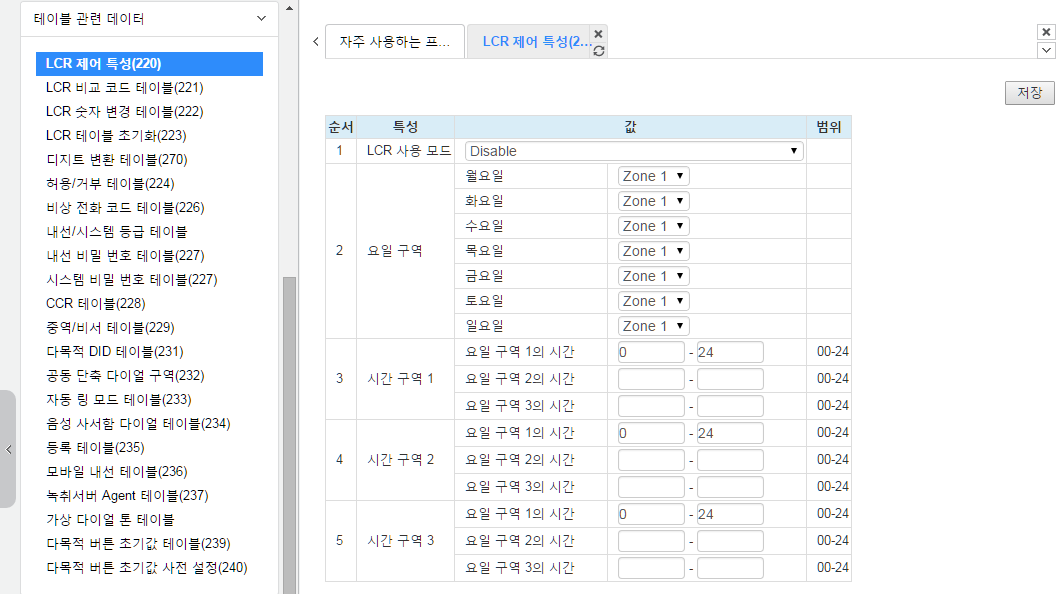Click 시간 구역 3 요일 구역 1 start field
This screenshot has width=1062, height=594.
click(x=651, y=515)
